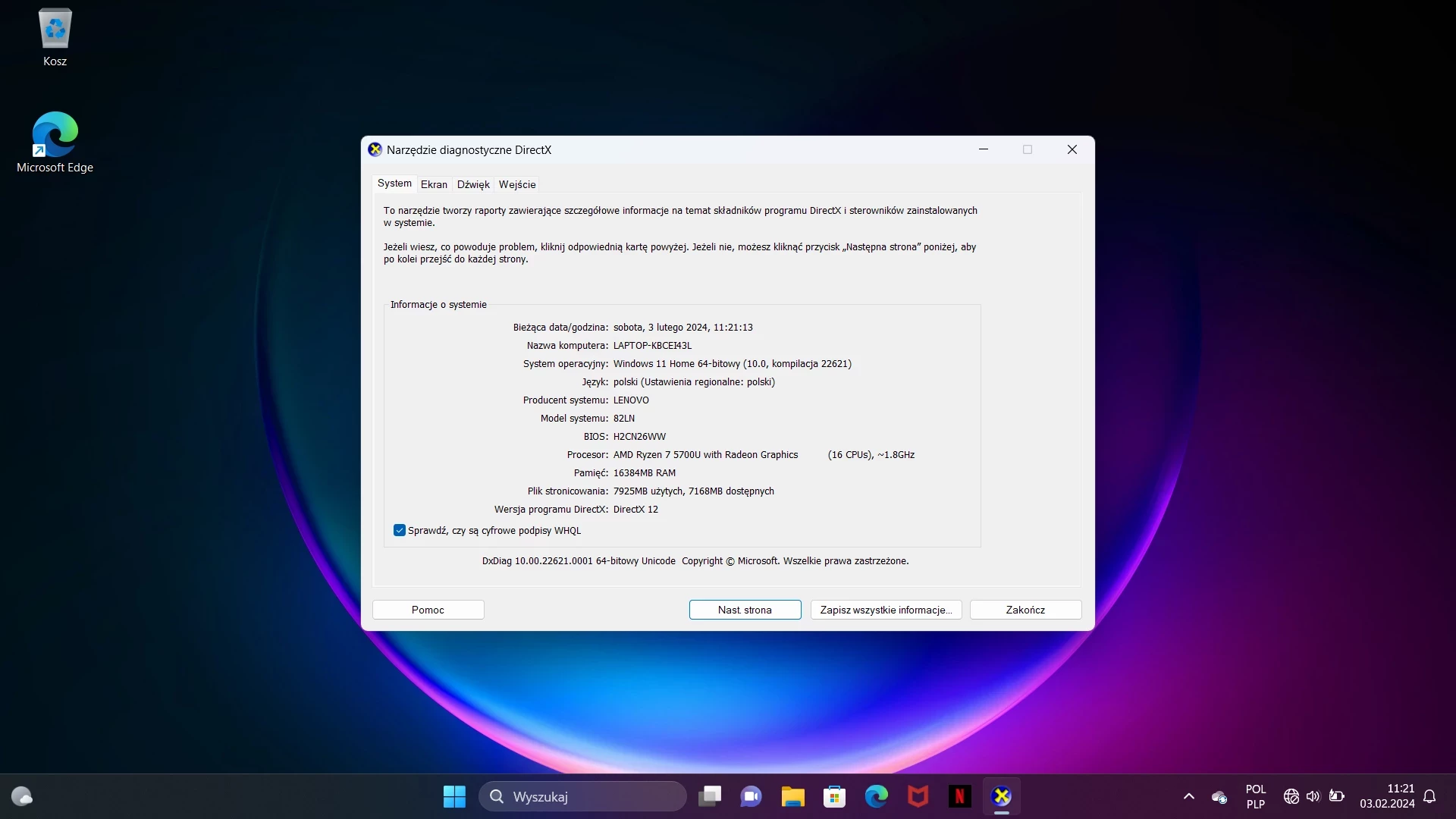
Task: Select the DirectX diagnostic taskbar icon
Action: click(x=1001, y=796)
